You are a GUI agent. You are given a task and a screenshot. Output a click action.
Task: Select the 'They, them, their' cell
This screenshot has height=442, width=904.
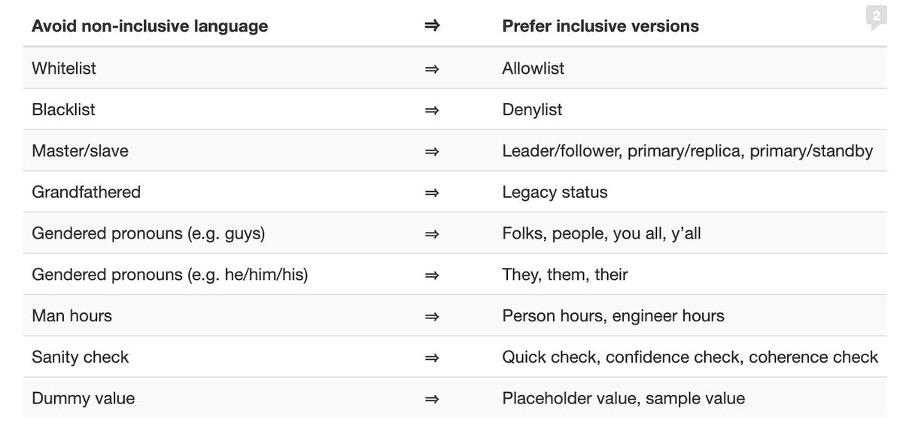pos(564,274)
